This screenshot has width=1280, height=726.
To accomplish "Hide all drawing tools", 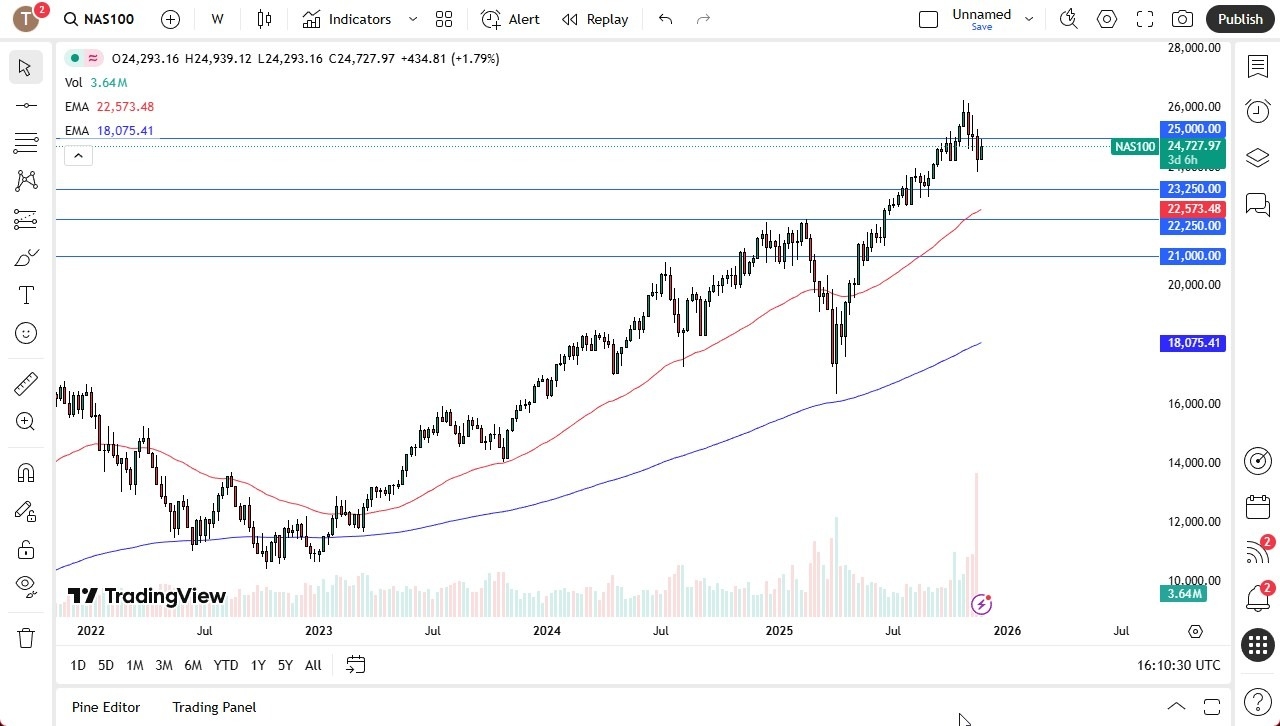I will tap(25, 586).
